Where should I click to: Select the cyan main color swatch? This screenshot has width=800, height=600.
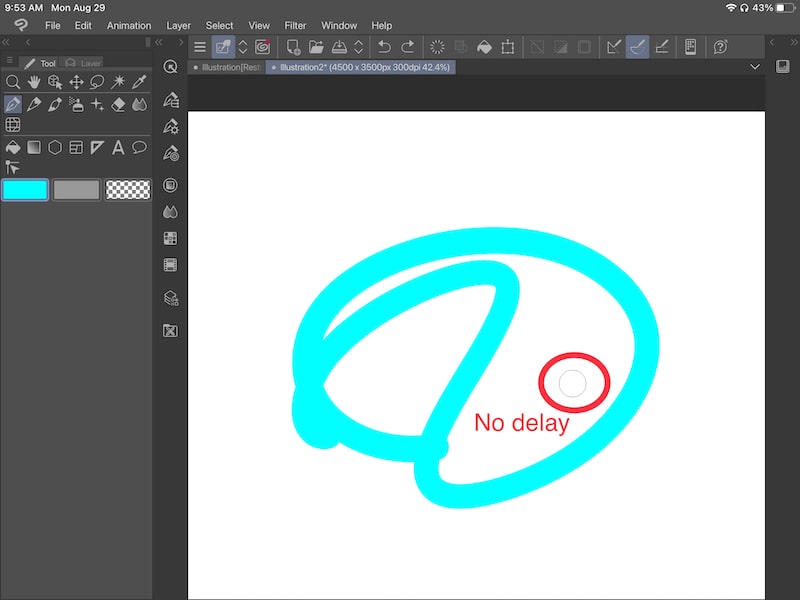point(25,189)
